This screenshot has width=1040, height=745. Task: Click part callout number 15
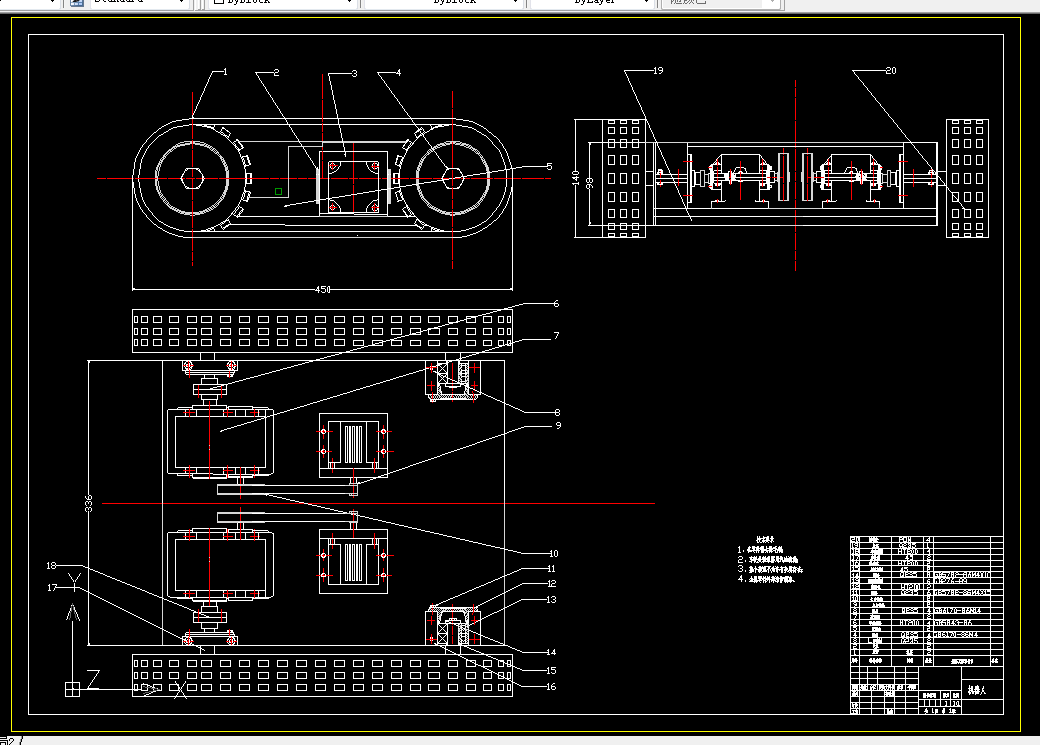[551, 671]
